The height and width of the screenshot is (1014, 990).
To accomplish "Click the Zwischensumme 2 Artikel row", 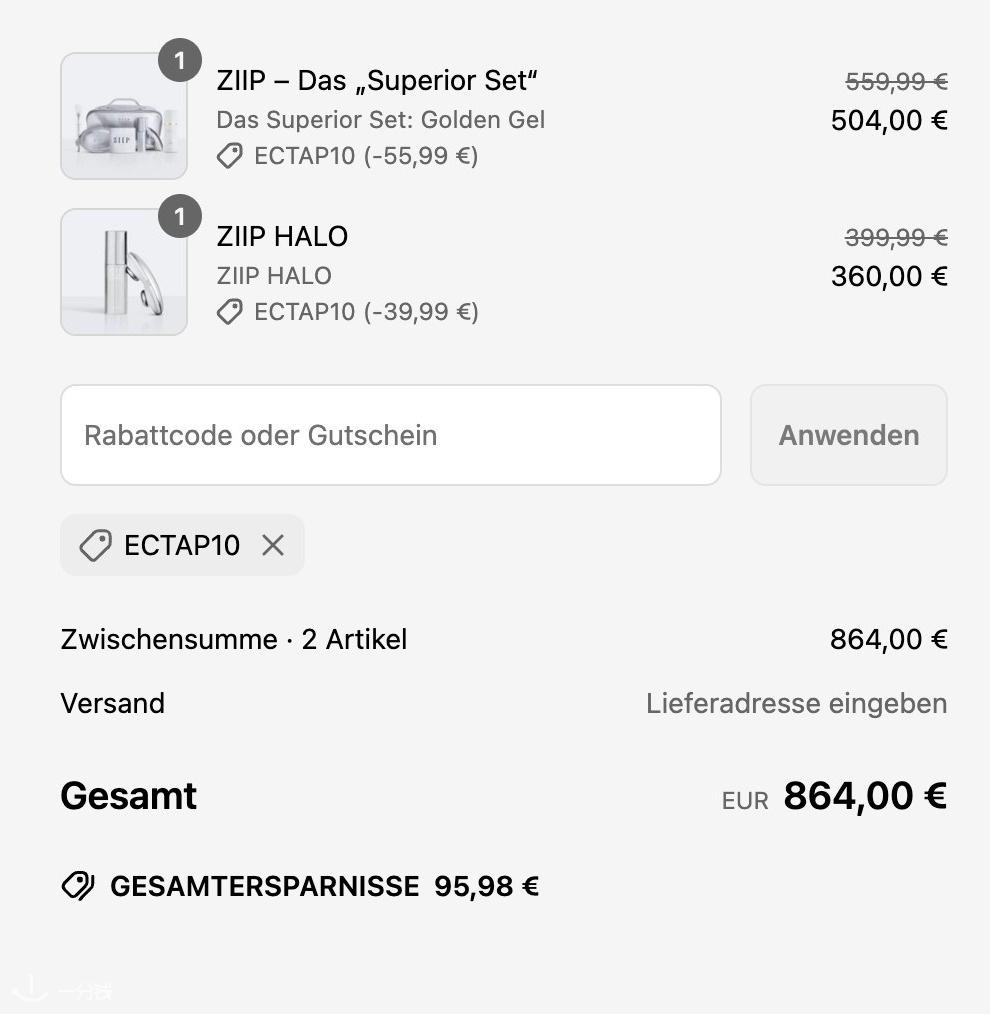I will 504,639.
